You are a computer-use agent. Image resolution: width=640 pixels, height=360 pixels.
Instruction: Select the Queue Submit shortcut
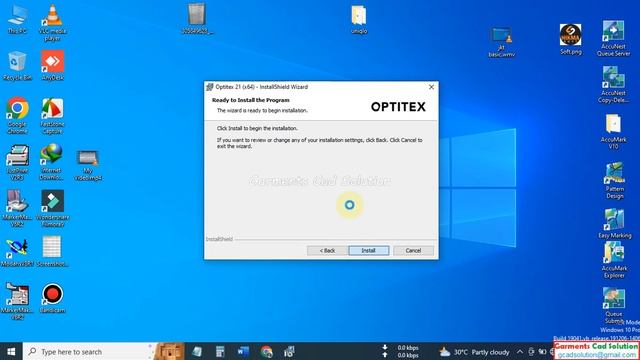[x=614, y=305]
